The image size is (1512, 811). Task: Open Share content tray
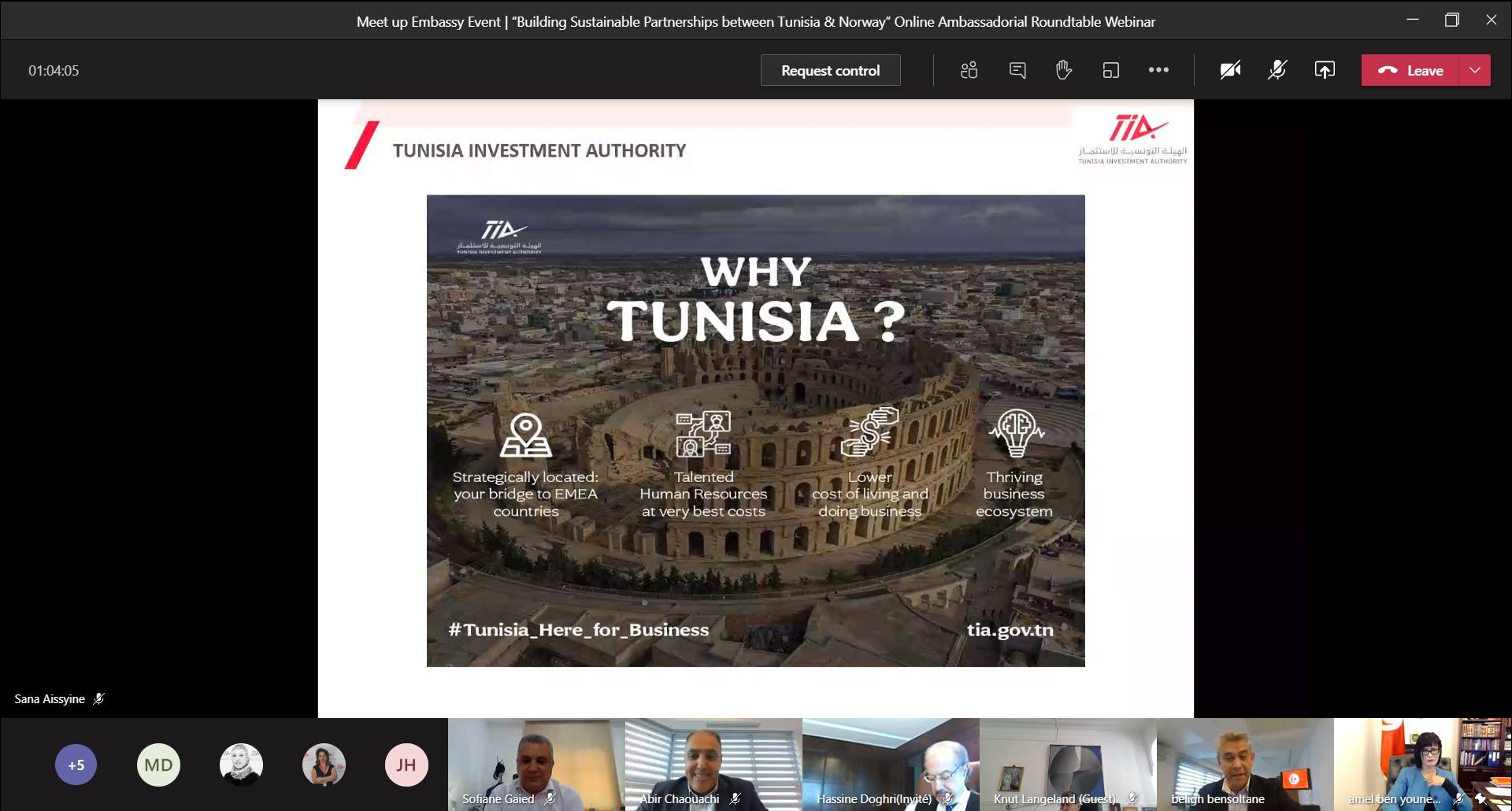(x=1325, y=70)
